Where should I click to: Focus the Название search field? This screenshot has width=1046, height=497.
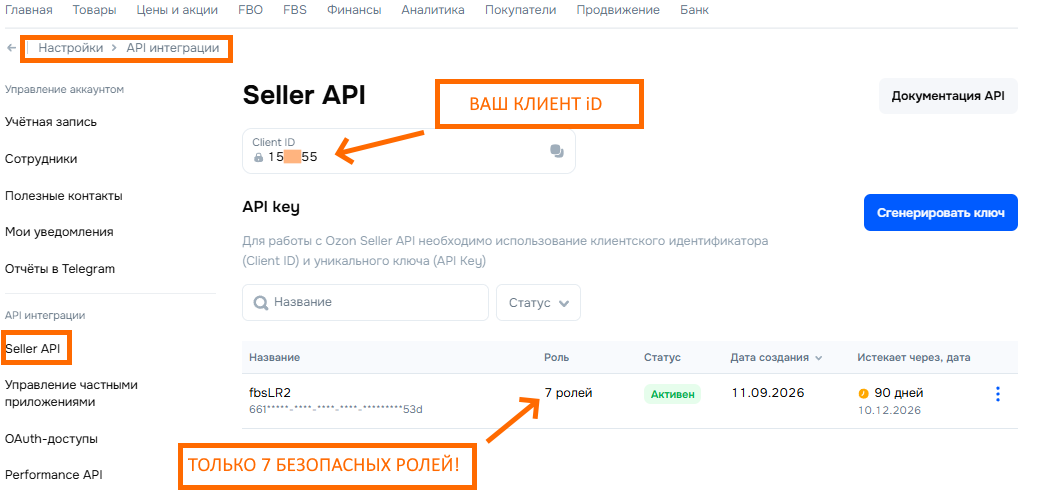(366, 302)
